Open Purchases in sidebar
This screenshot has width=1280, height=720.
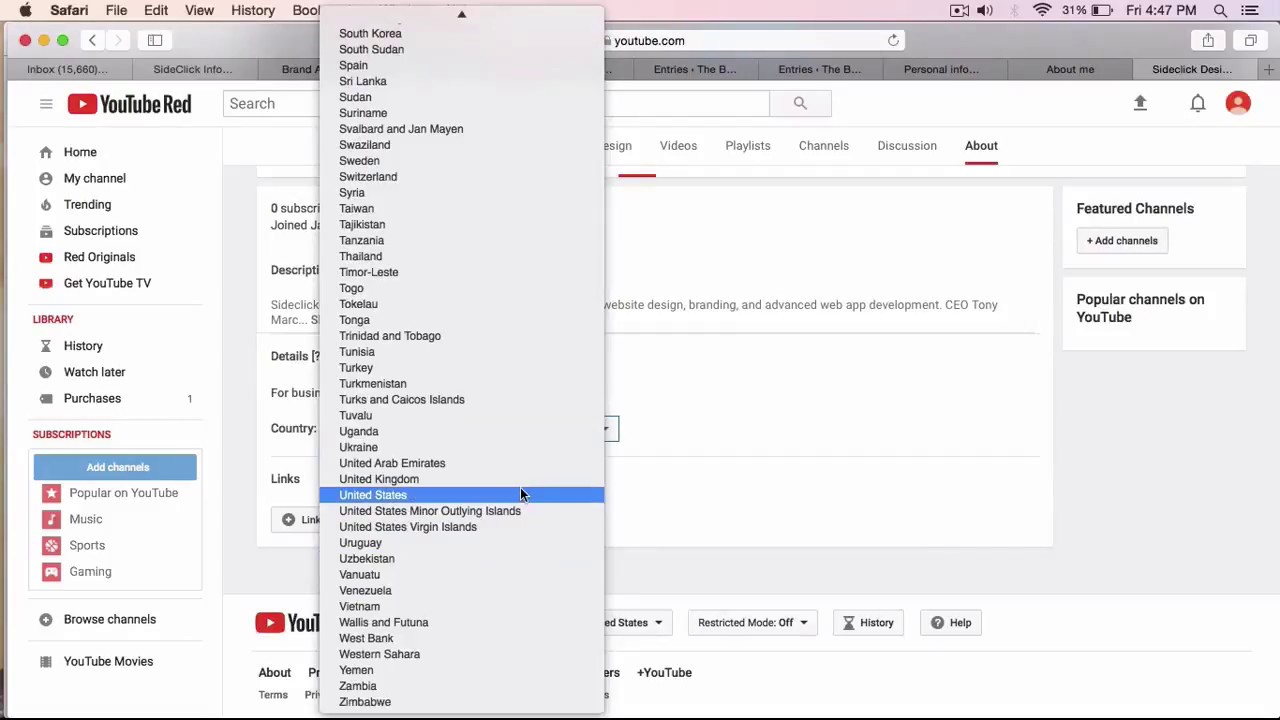coord(92,398)
